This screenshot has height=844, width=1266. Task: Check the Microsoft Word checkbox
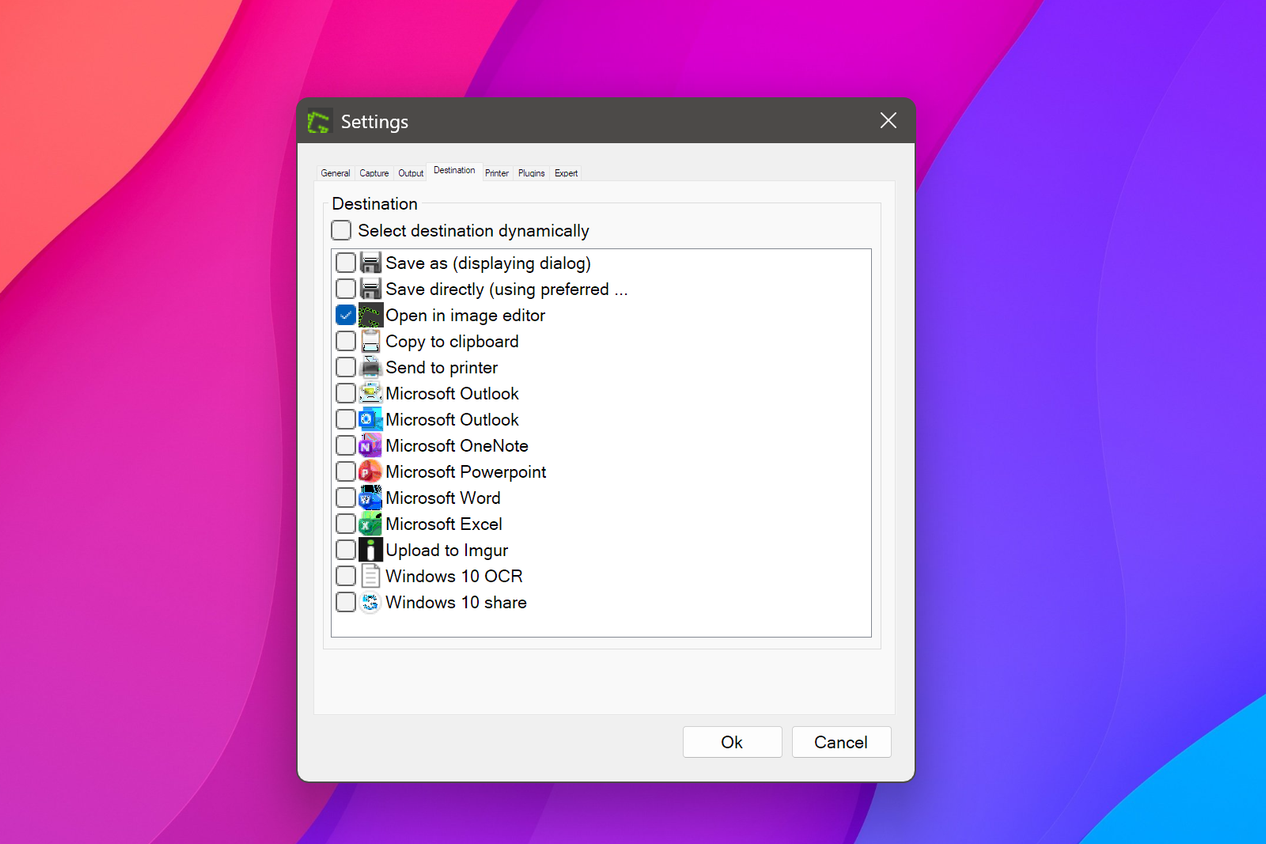(346, 497)
